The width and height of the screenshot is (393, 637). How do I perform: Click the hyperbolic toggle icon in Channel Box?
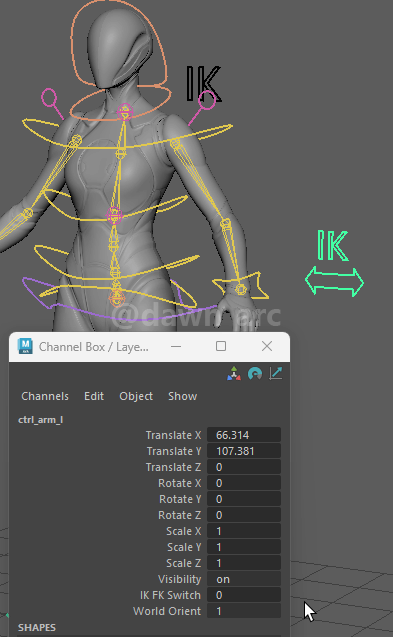pyautogui.click(x=276, y=373)
